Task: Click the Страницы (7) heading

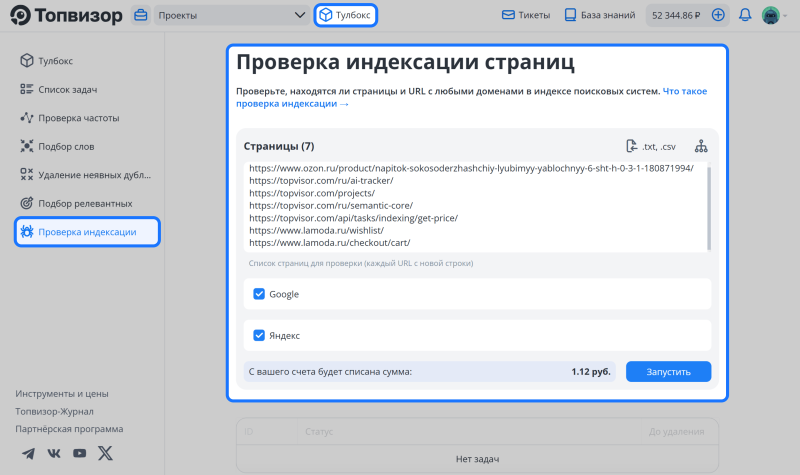Action: click(279, 146)
